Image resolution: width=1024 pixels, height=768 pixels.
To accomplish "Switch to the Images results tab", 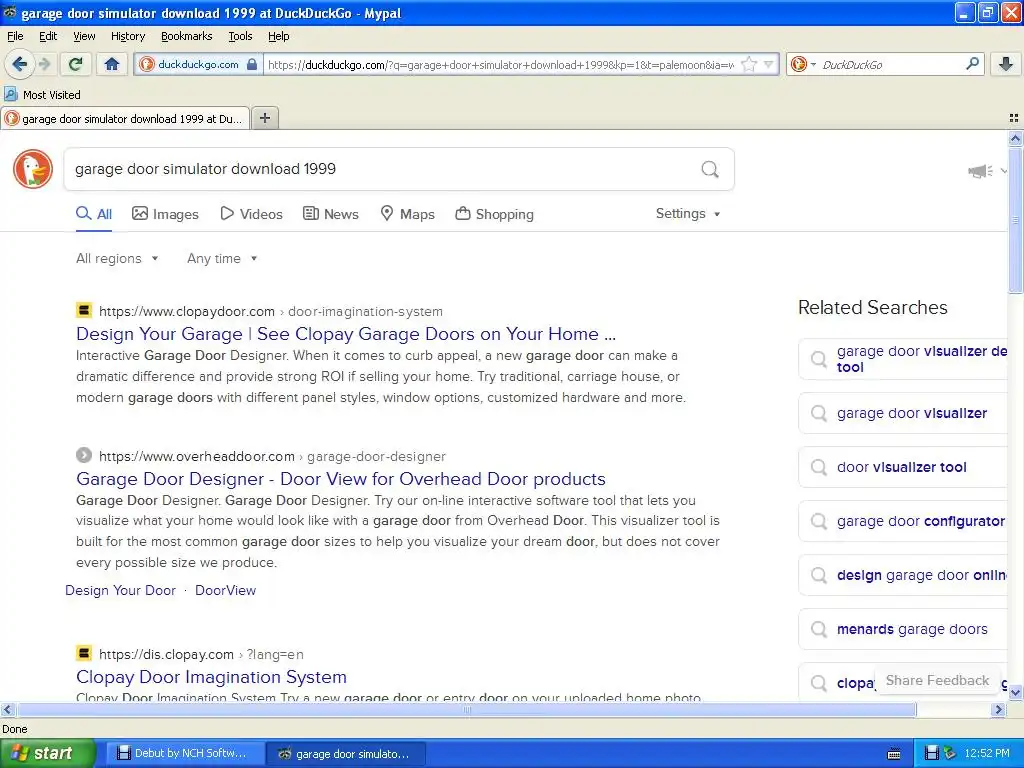I will coord(165,214).
